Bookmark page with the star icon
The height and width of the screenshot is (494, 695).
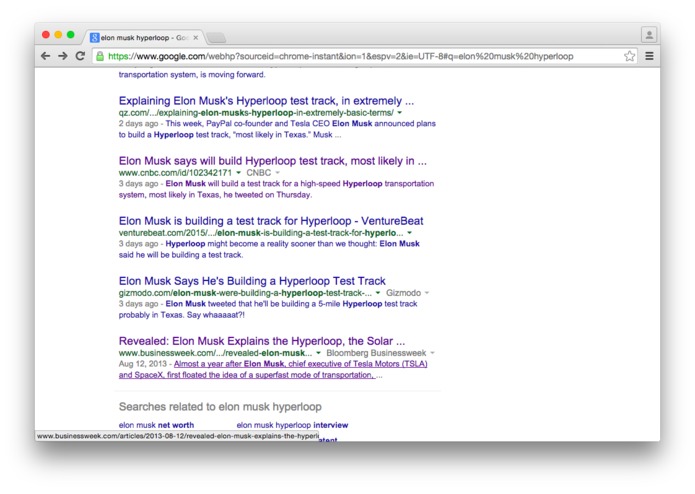pyautogui.click(x=629, y=56)
